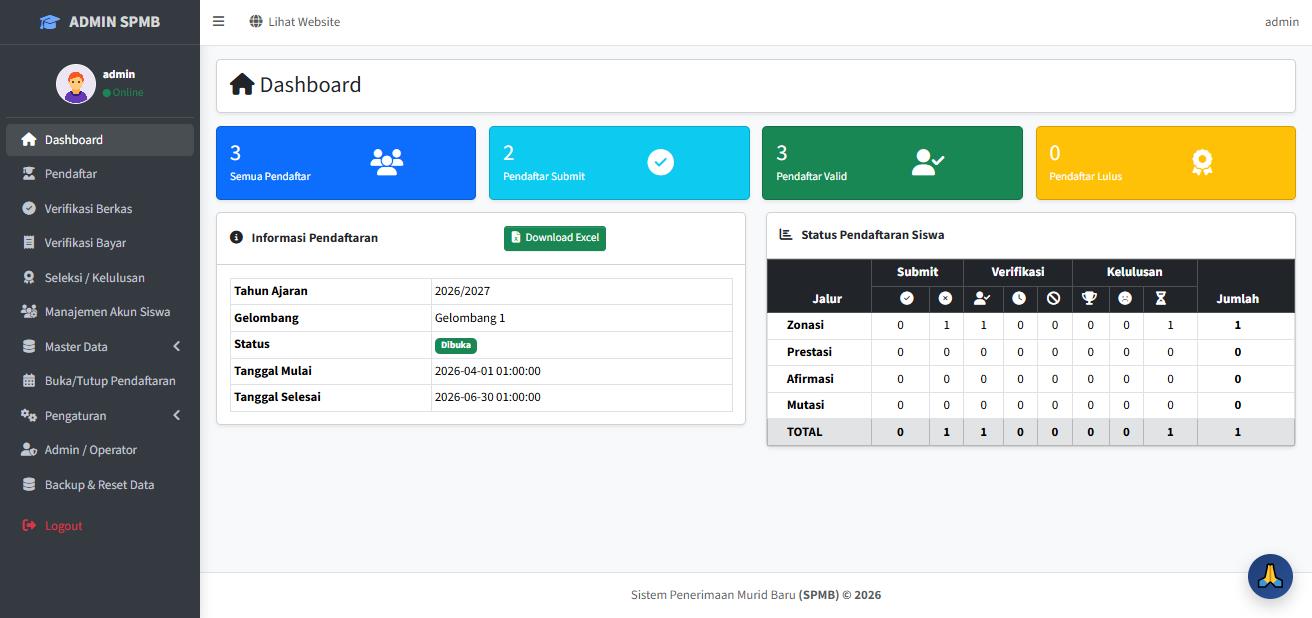Click the hourglass icon in the Kelulusan header
This screenshot has height=618, width=1312.
1161,298
